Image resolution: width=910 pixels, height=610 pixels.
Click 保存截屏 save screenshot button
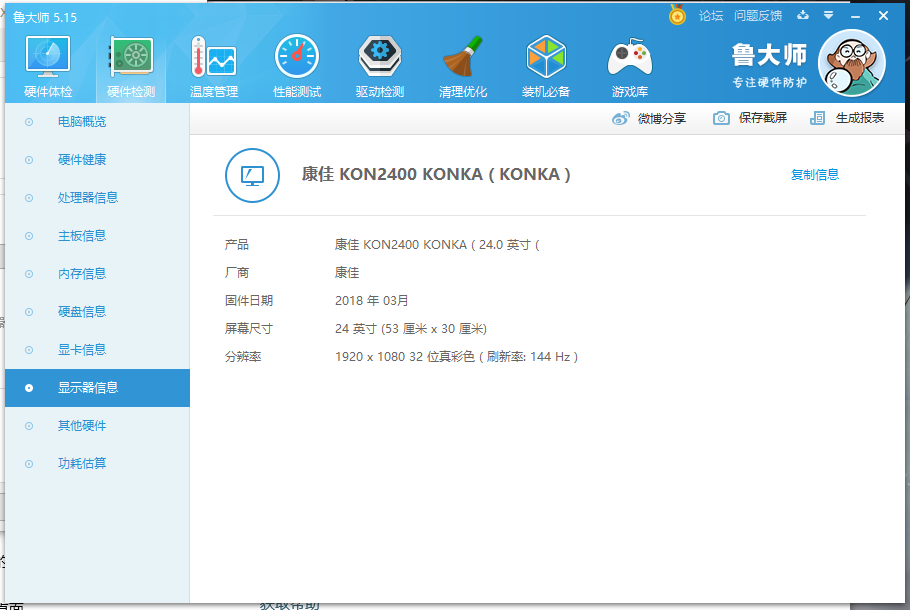click(750, 118)
